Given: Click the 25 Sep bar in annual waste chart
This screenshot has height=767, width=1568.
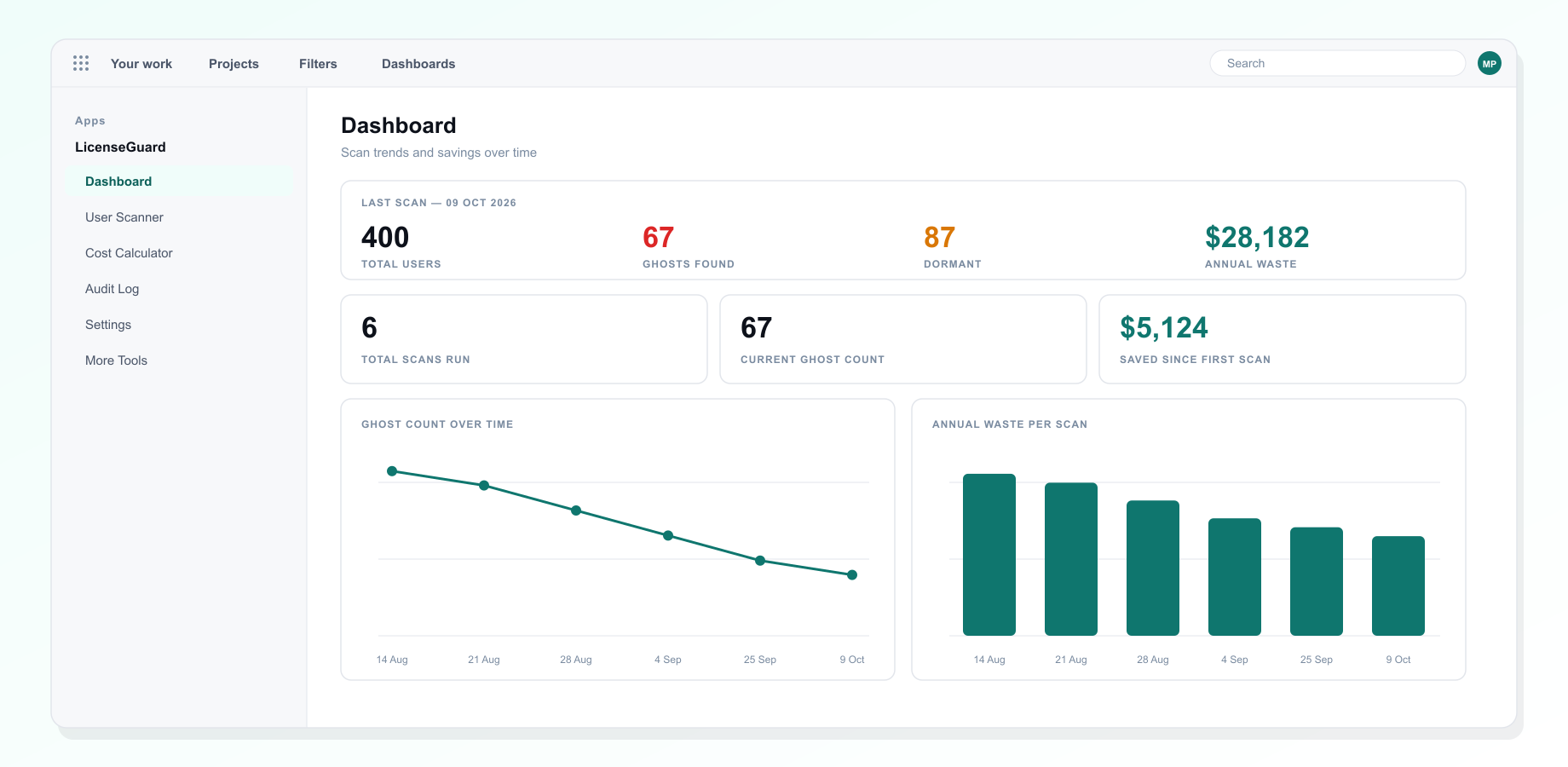Looking at the screenshot, I should point(1317,581).
